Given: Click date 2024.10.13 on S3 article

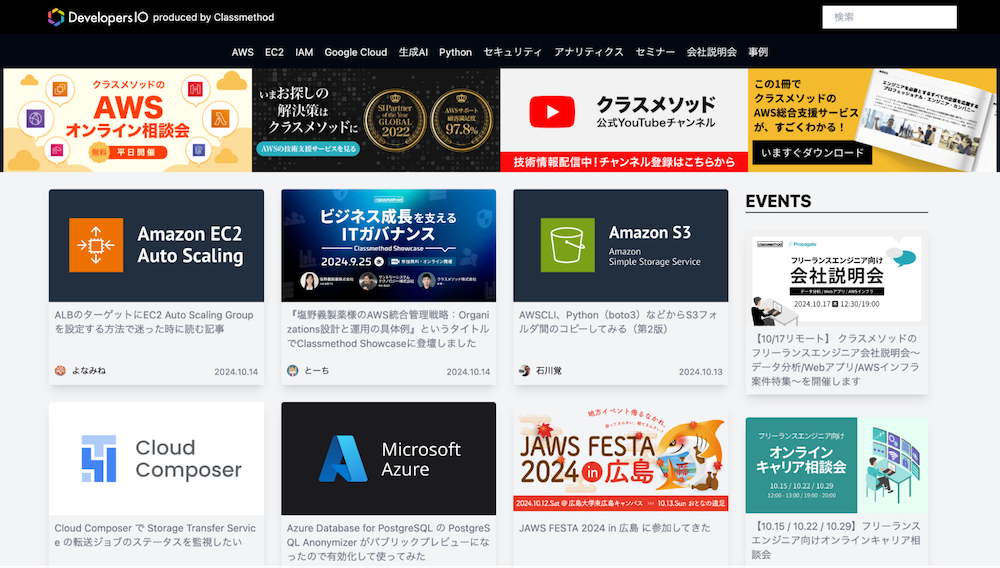Looking at the screenshot, I should (700, 372).
